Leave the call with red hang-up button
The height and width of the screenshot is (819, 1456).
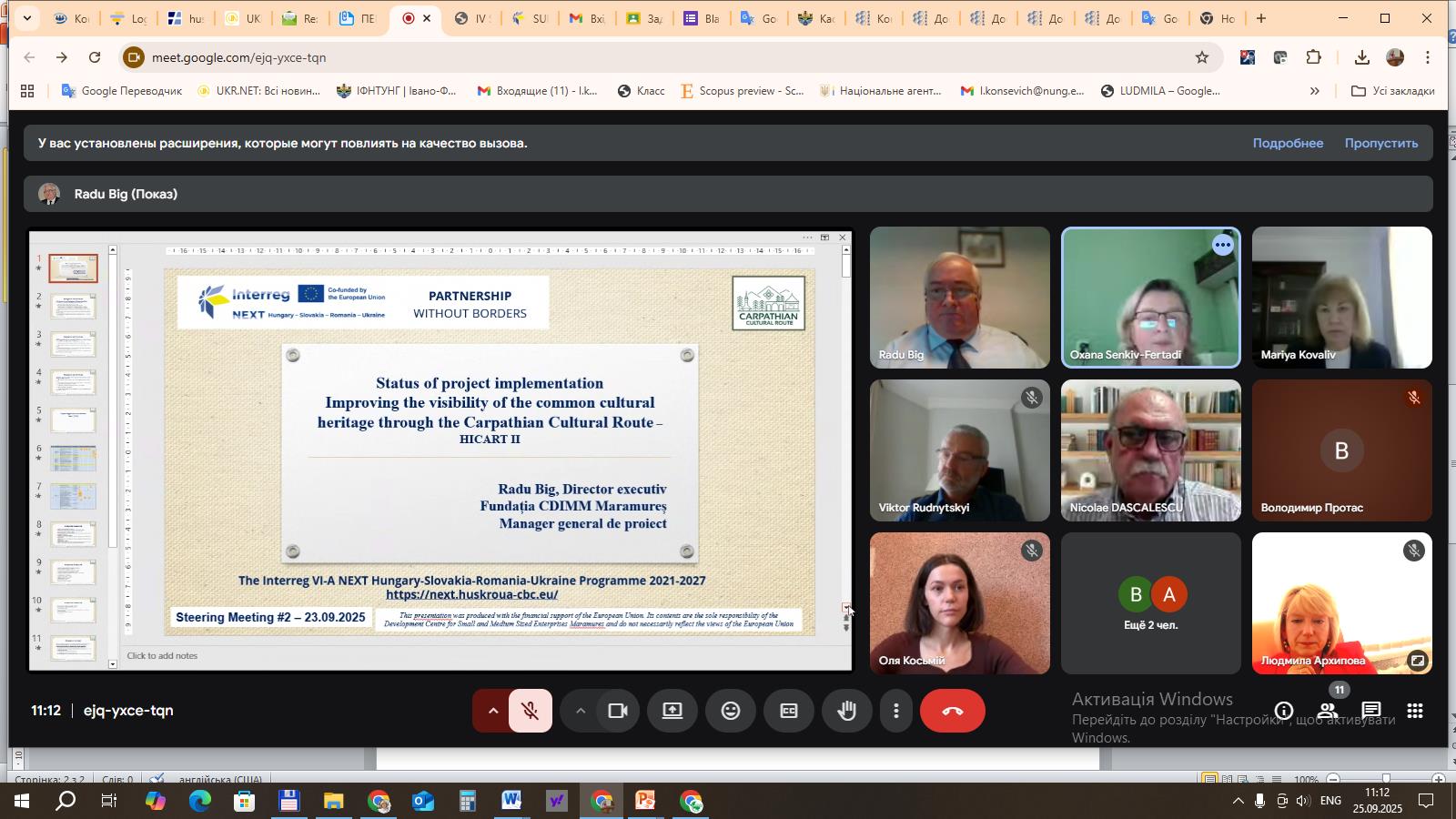[x=952, y=712]
